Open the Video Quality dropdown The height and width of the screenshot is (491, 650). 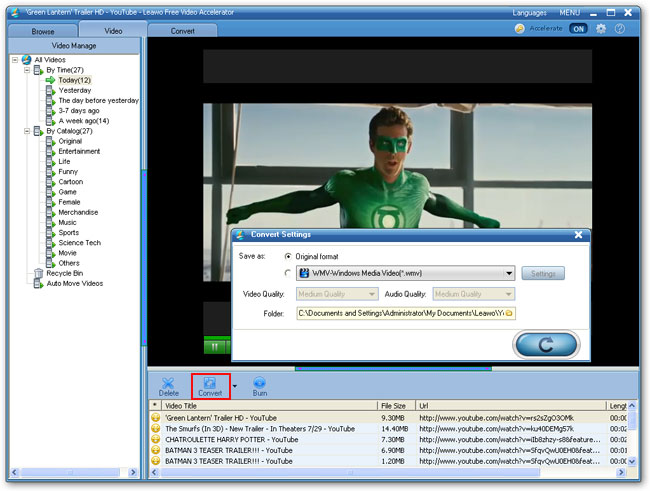click(x=372, y=294)
